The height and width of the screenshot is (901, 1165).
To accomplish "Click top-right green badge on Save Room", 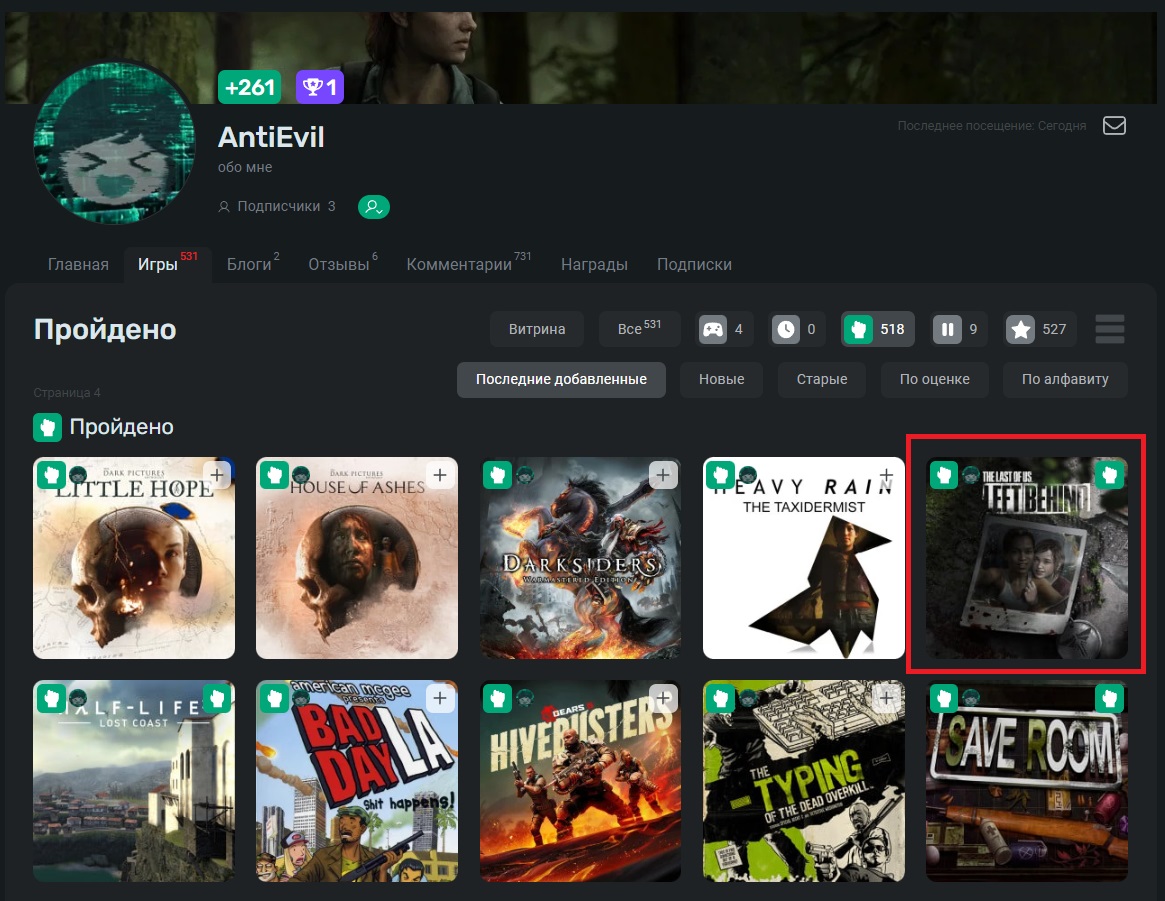I will (x=1109, y=698).
